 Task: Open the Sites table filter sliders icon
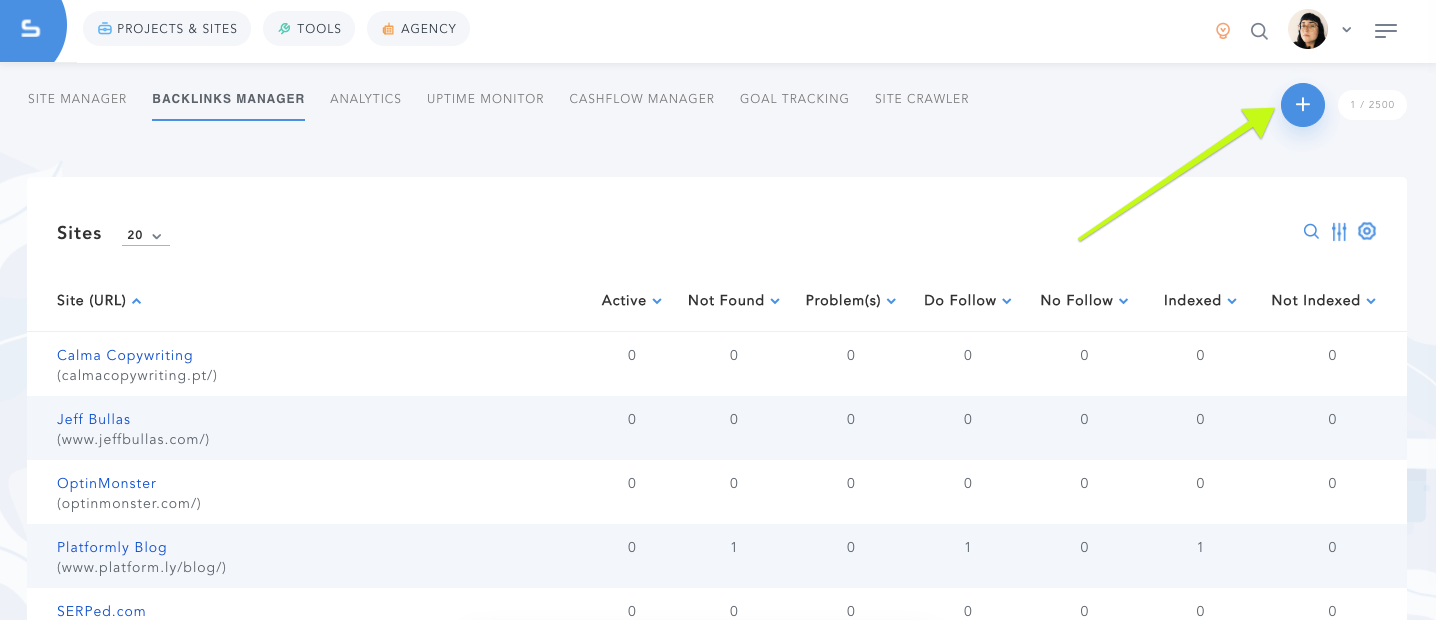coord(1339,232)
